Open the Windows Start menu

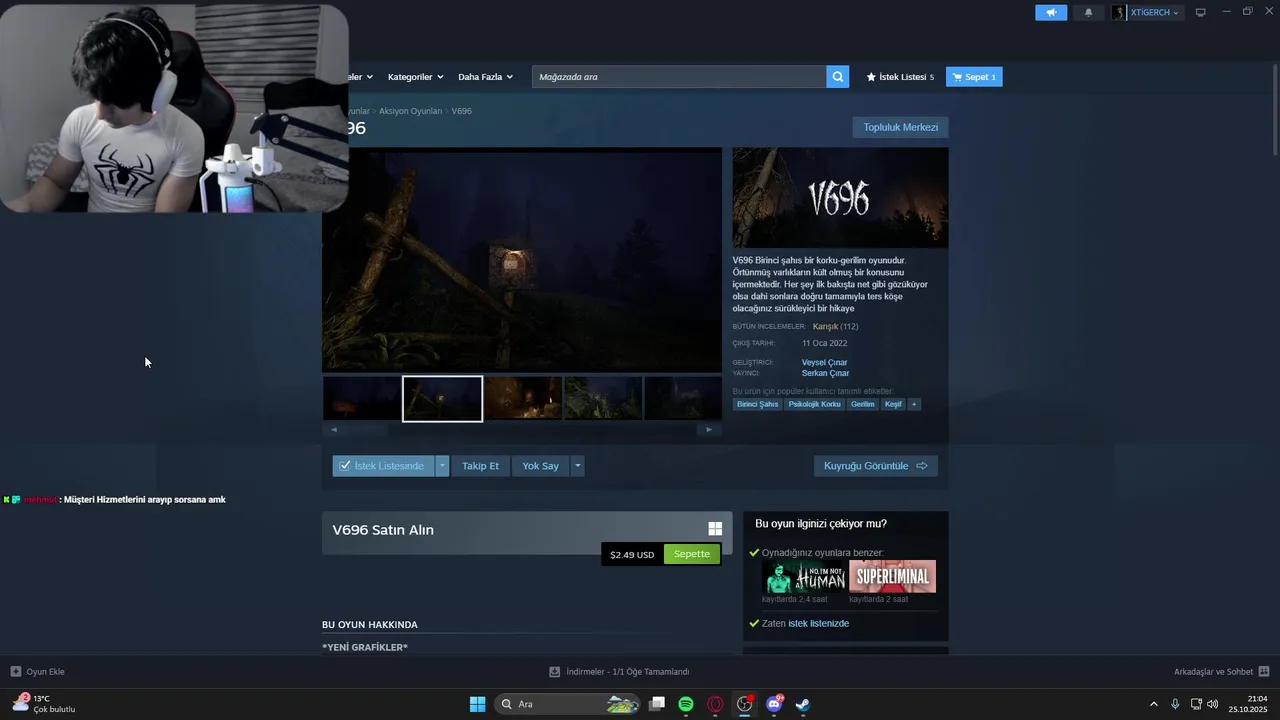pos(478,704)
